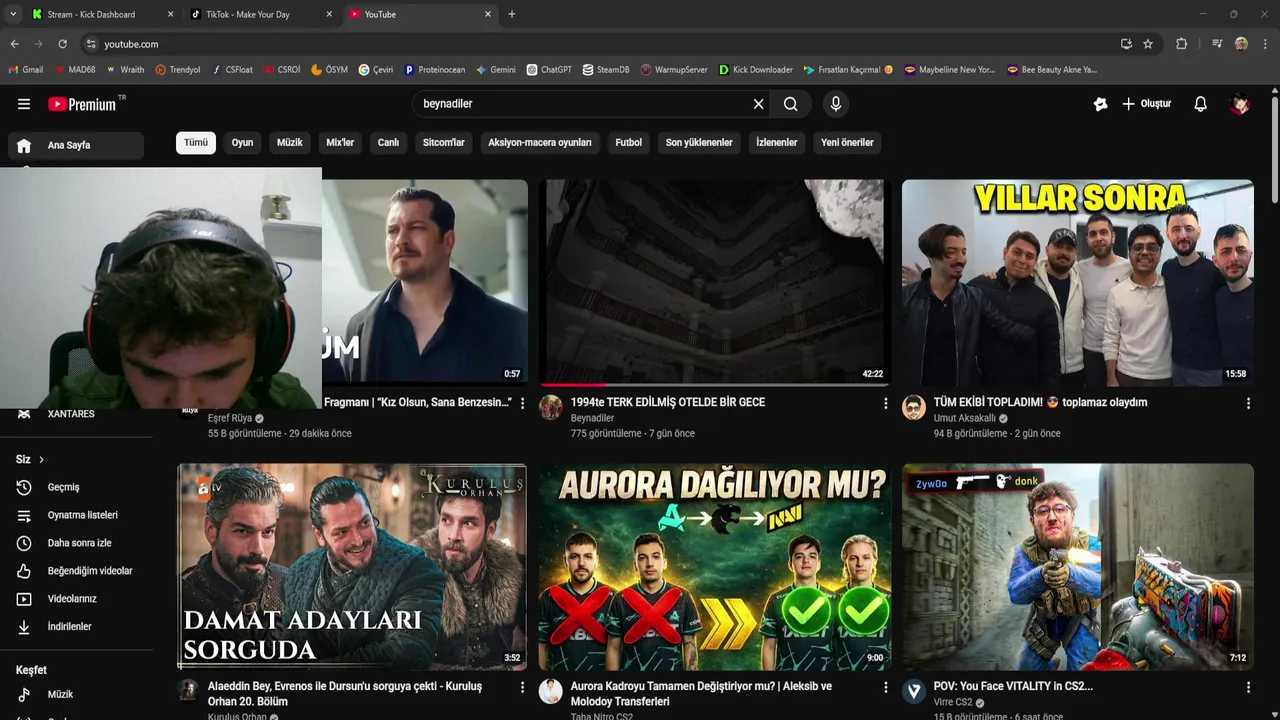Open the Taha Nitro CS2 channel avatar
The height and width of the screenshot is (720, 1280).
(x=551, y=691)
